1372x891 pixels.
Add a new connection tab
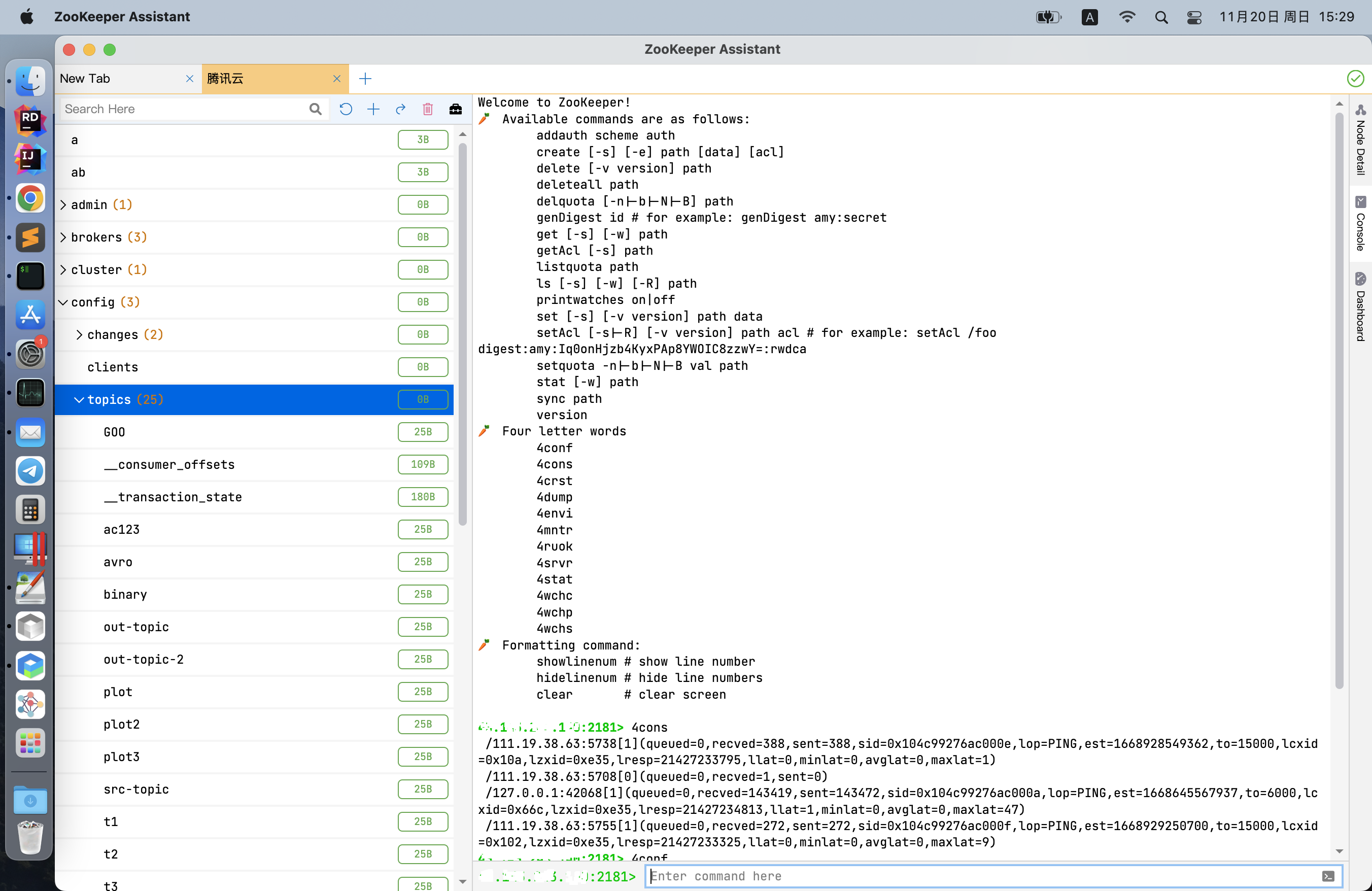365,78
